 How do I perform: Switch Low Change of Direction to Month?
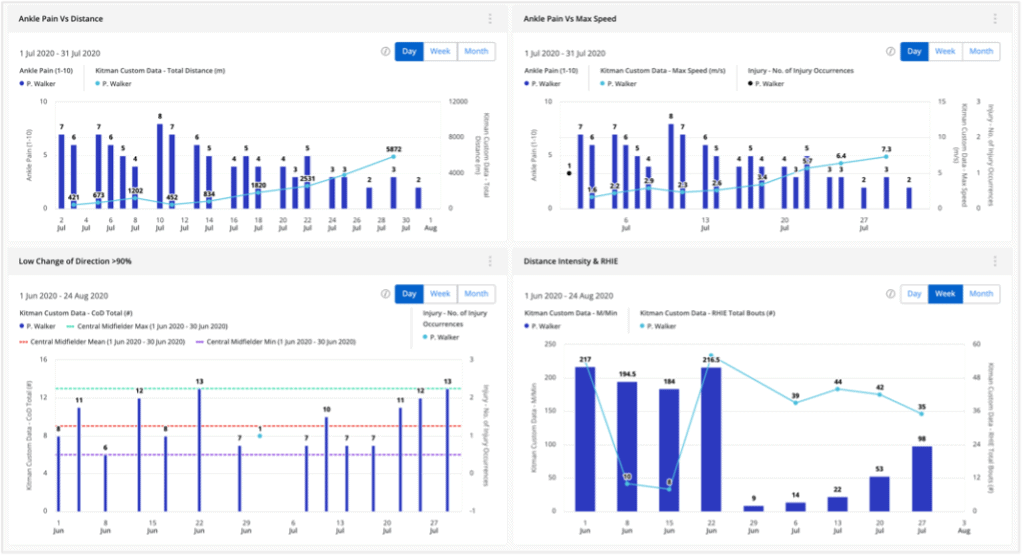pos(476,294)
